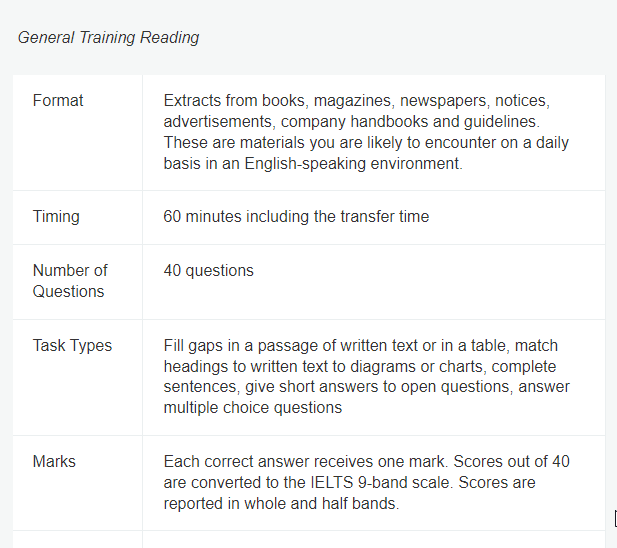
Task: Click the 'are converted to the IELTS 9-band scale' line
Action: point(349,483)
